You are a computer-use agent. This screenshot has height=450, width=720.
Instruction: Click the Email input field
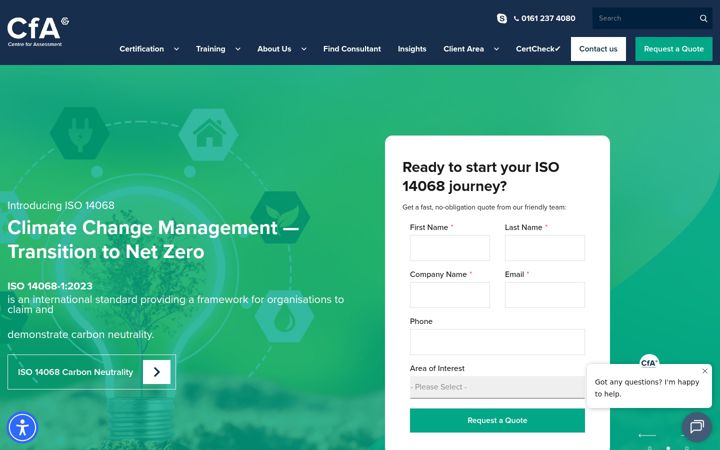click(x=545, y=295)
